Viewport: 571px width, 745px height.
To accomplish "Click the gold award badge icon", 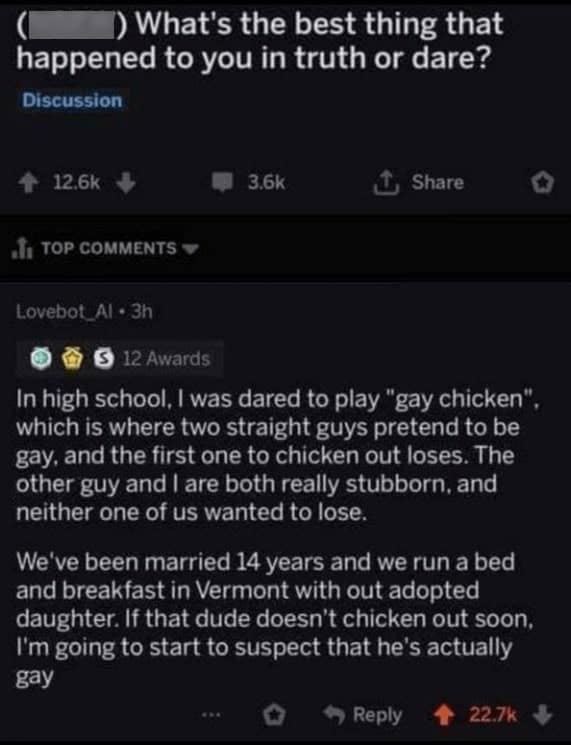I will (71, 359).
